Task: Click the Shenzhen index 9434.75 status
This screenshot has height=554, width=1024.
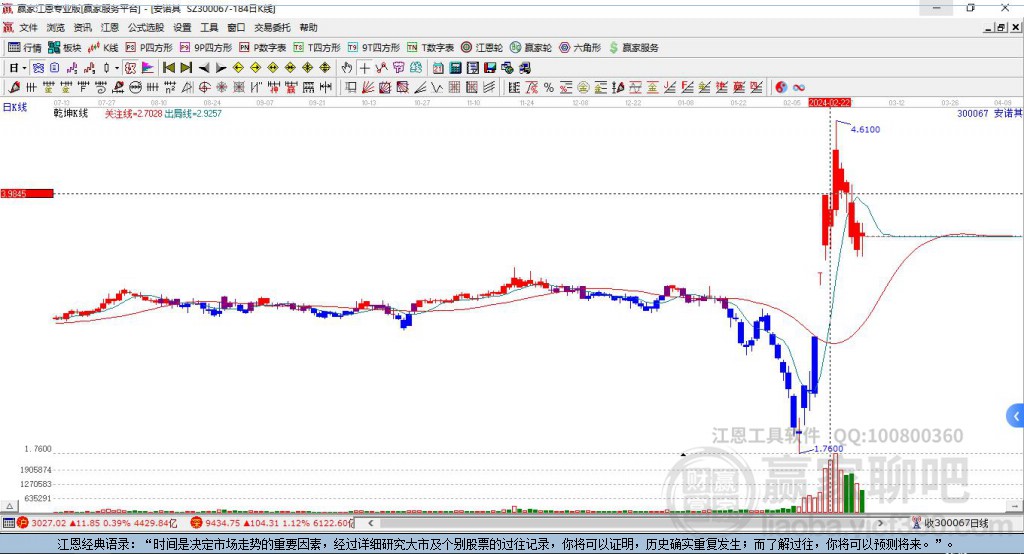Action: pyautogui.click(x=271, y=523)
